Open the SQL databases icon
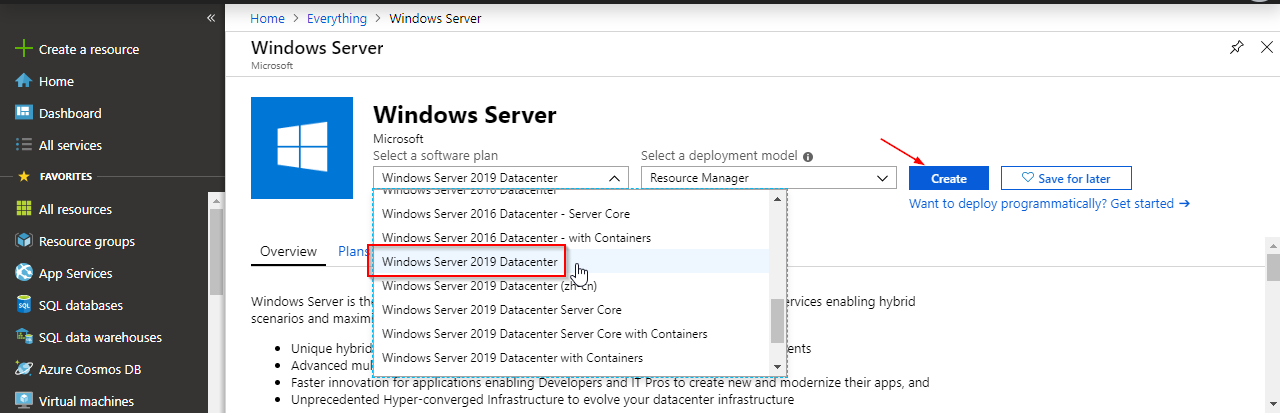 tap(24, 305)
